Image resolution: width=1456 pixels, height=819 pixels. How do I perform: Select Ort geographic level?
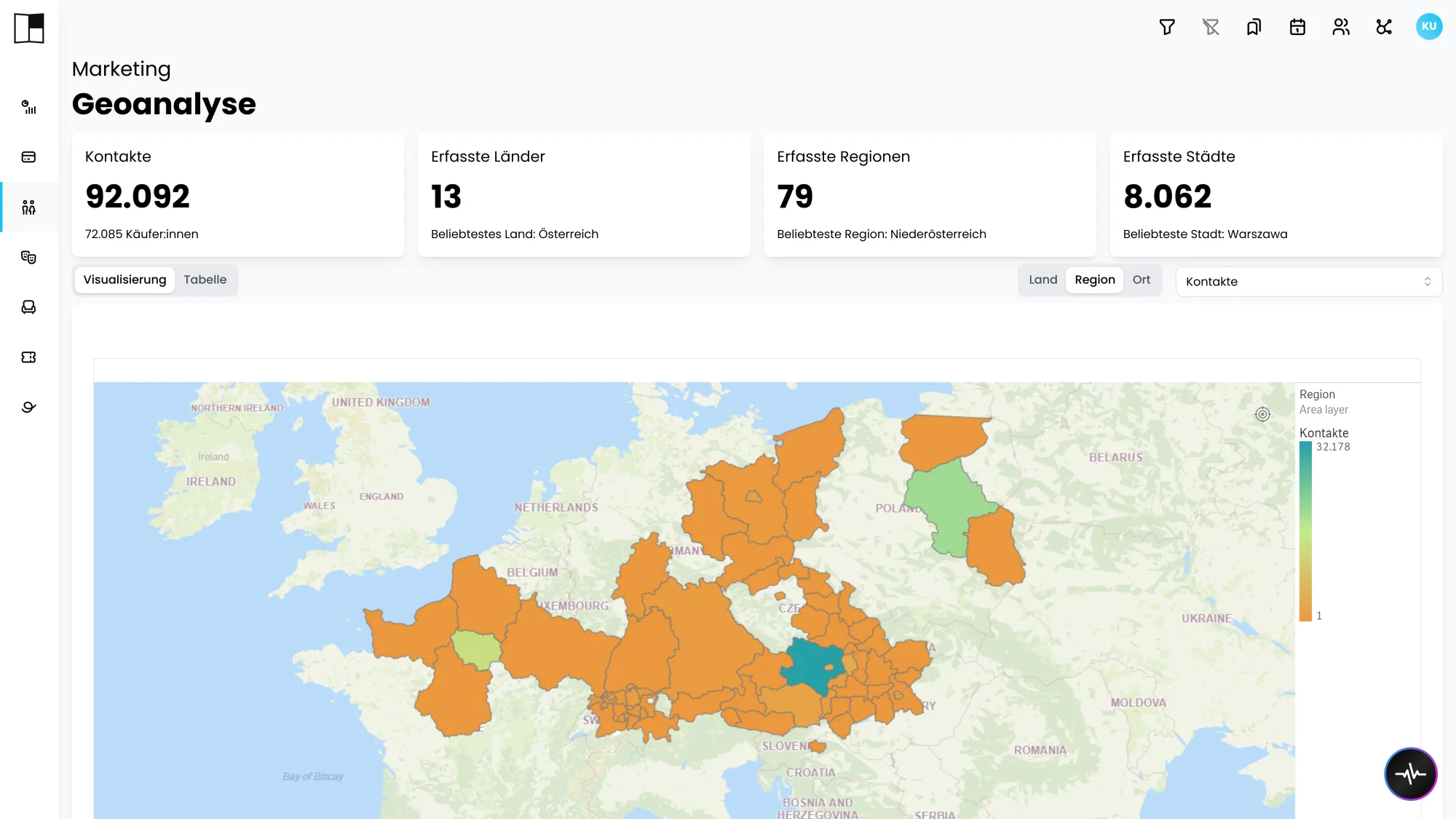pos(1142,280)
